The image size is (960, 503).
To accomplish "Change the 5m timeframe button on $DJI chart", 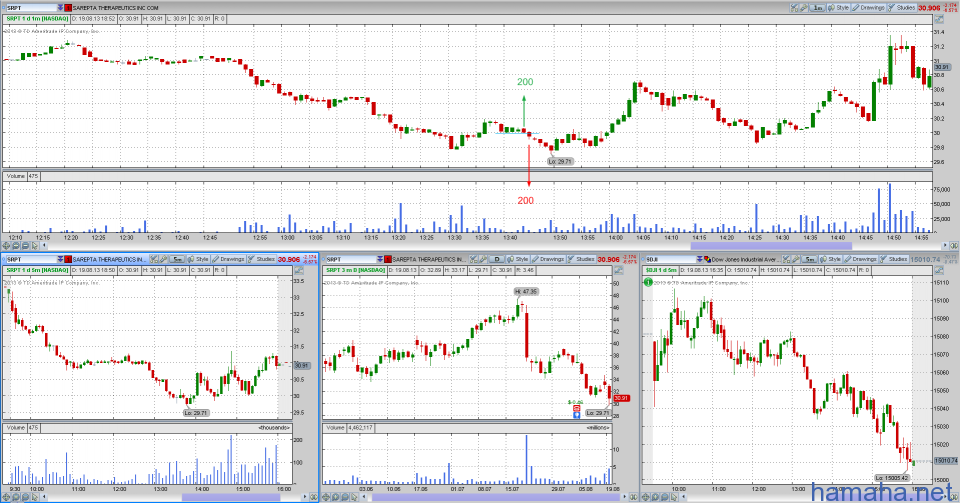I will [x=810, y=259].
